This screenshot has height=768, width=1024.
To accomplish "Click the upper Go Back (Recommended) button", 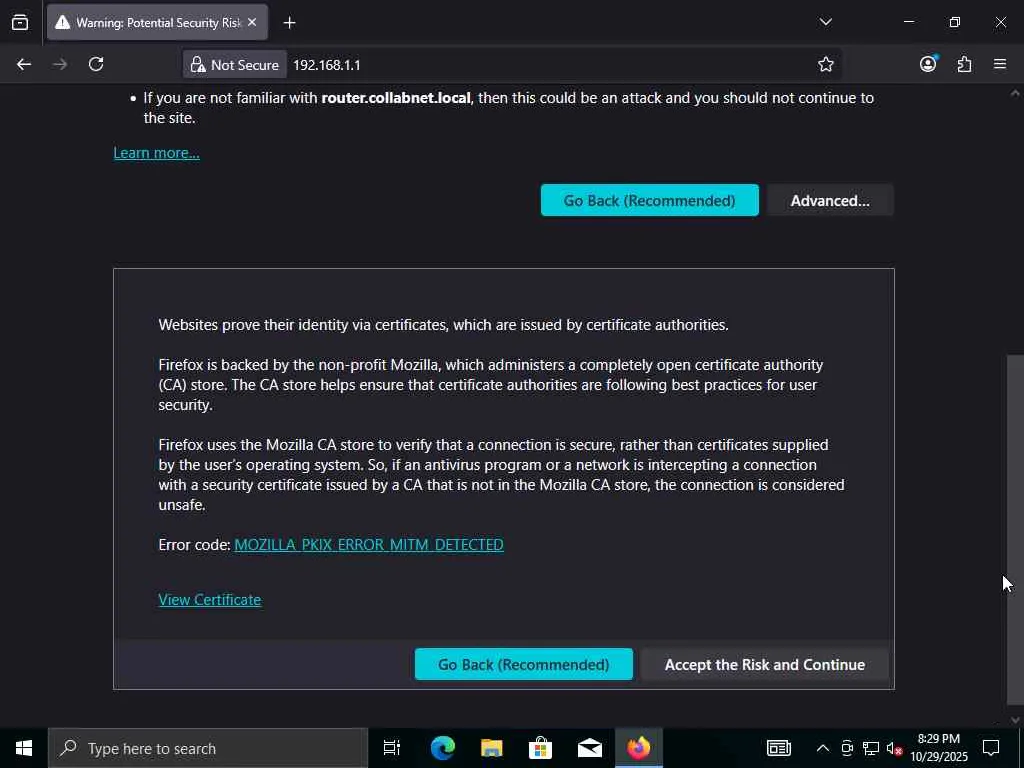I will click(650, 200).
